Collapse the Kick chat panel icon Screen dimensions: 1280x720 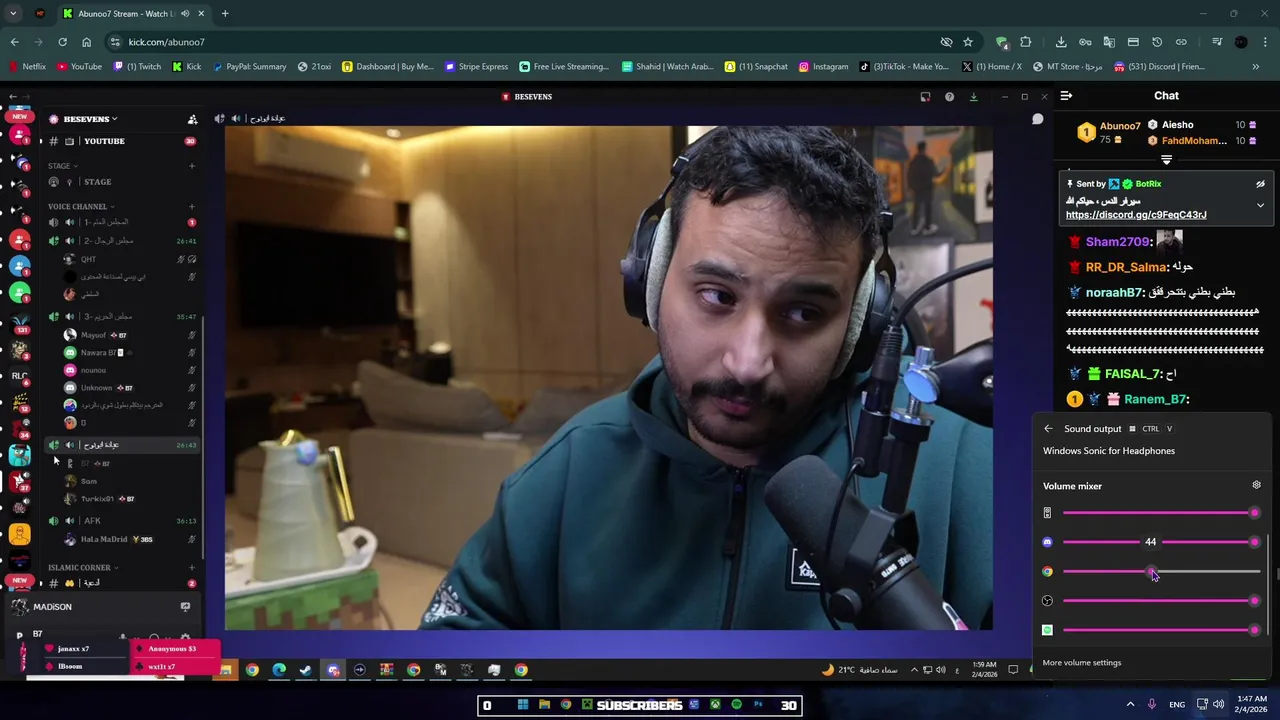coord(1066,96)
